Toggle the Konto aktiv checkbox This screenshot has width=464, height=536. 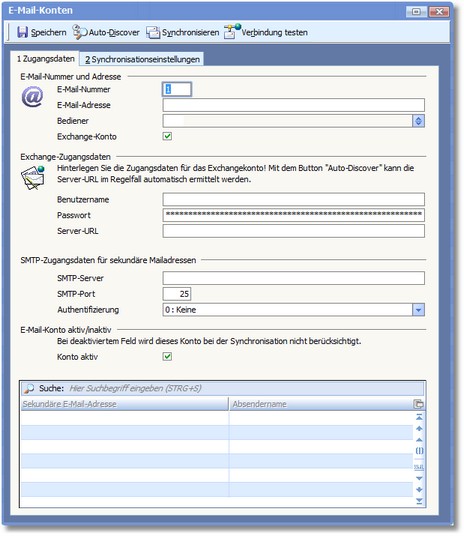(x=167, y=357)
